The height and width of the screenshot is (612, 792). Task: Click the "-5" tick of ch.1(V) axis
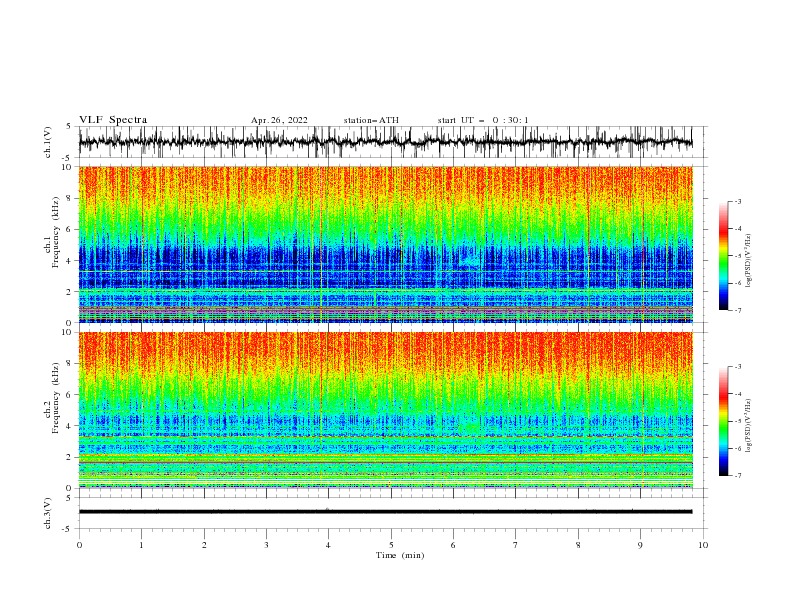coord(68,158)
